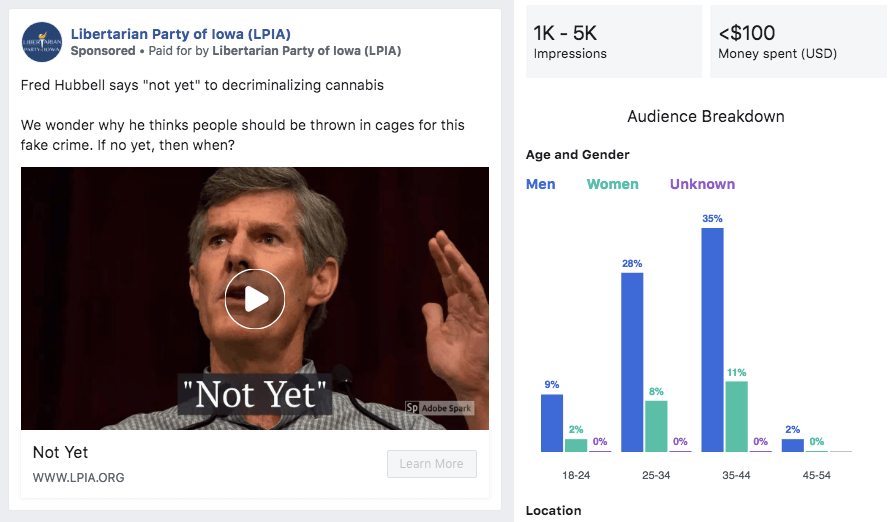This screenshot has width=894, height=522.
Task: Click the 1K - 5K Impressions card
Action: (613, 42)
